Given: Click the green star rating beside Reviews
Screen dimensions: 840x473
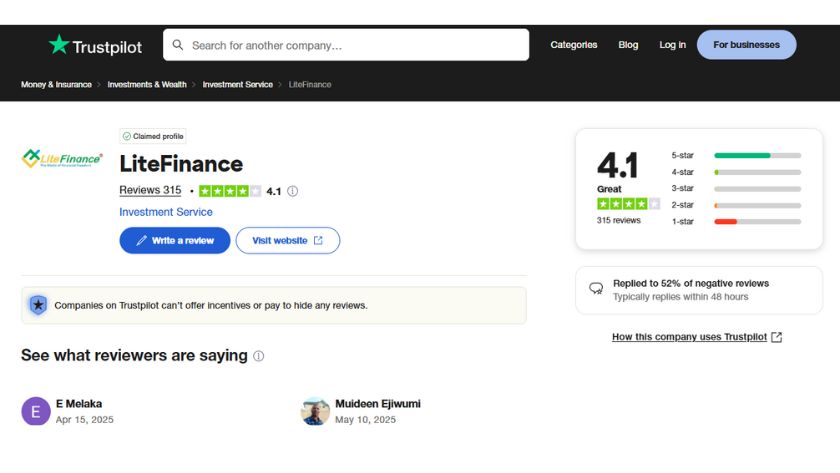Looking at the screenshot, I should [230, 191].
